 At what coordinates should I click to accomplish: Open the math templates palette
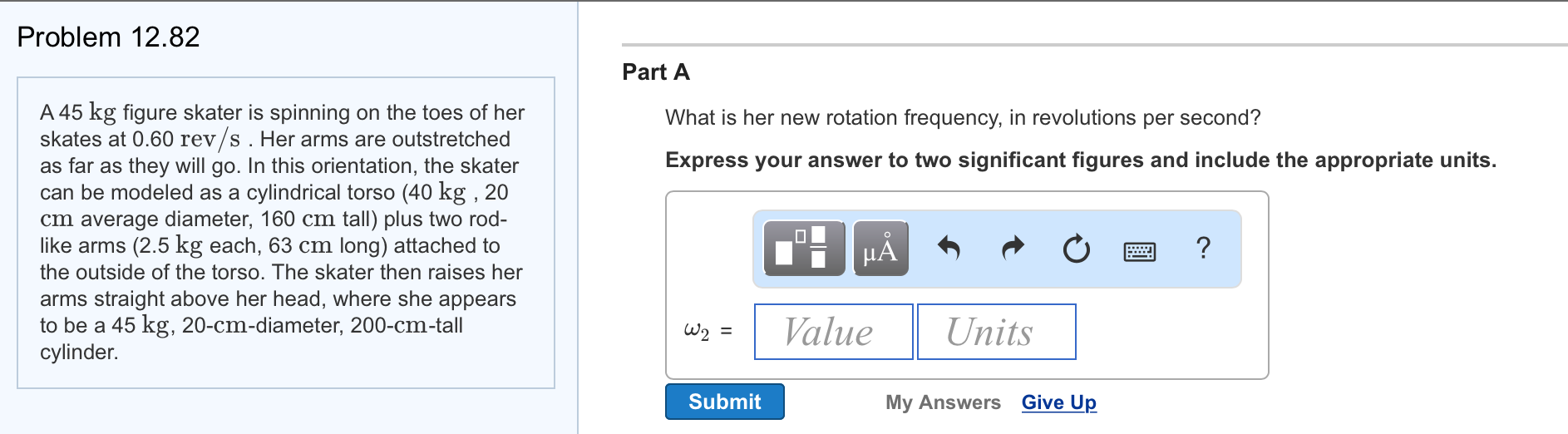point(803,248)
